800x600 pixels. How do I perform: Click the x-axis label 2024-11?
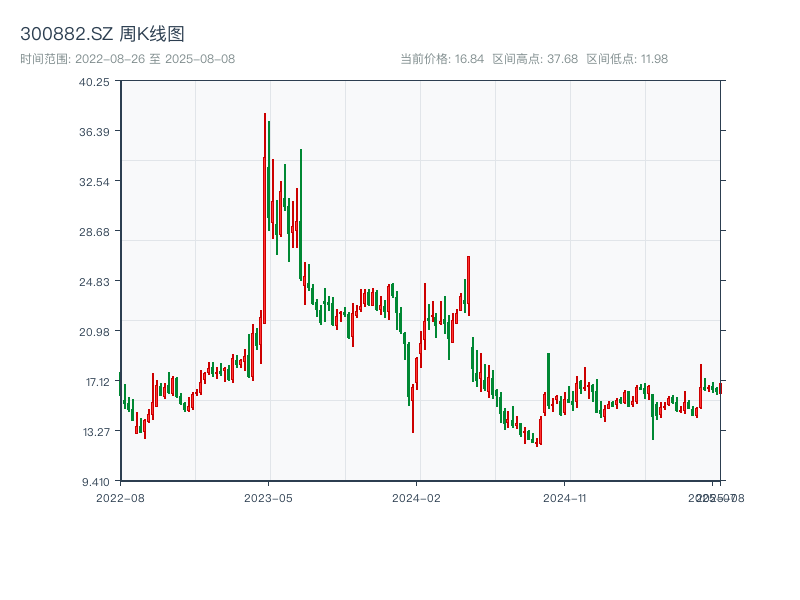(x=564, y=498)
